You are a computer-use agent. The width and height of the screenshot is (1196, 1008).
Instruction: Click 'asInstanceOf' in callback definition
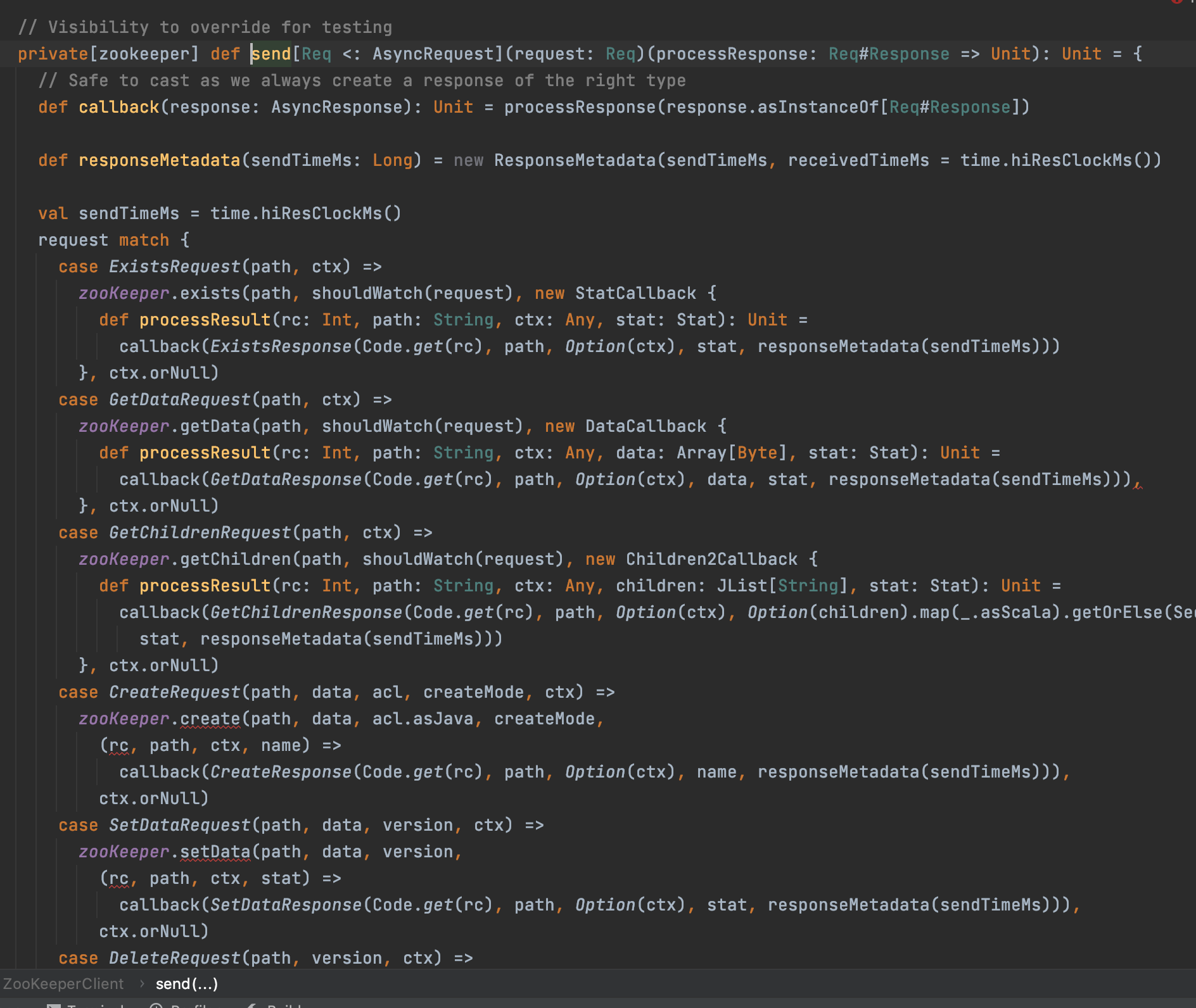click(818, 107)
